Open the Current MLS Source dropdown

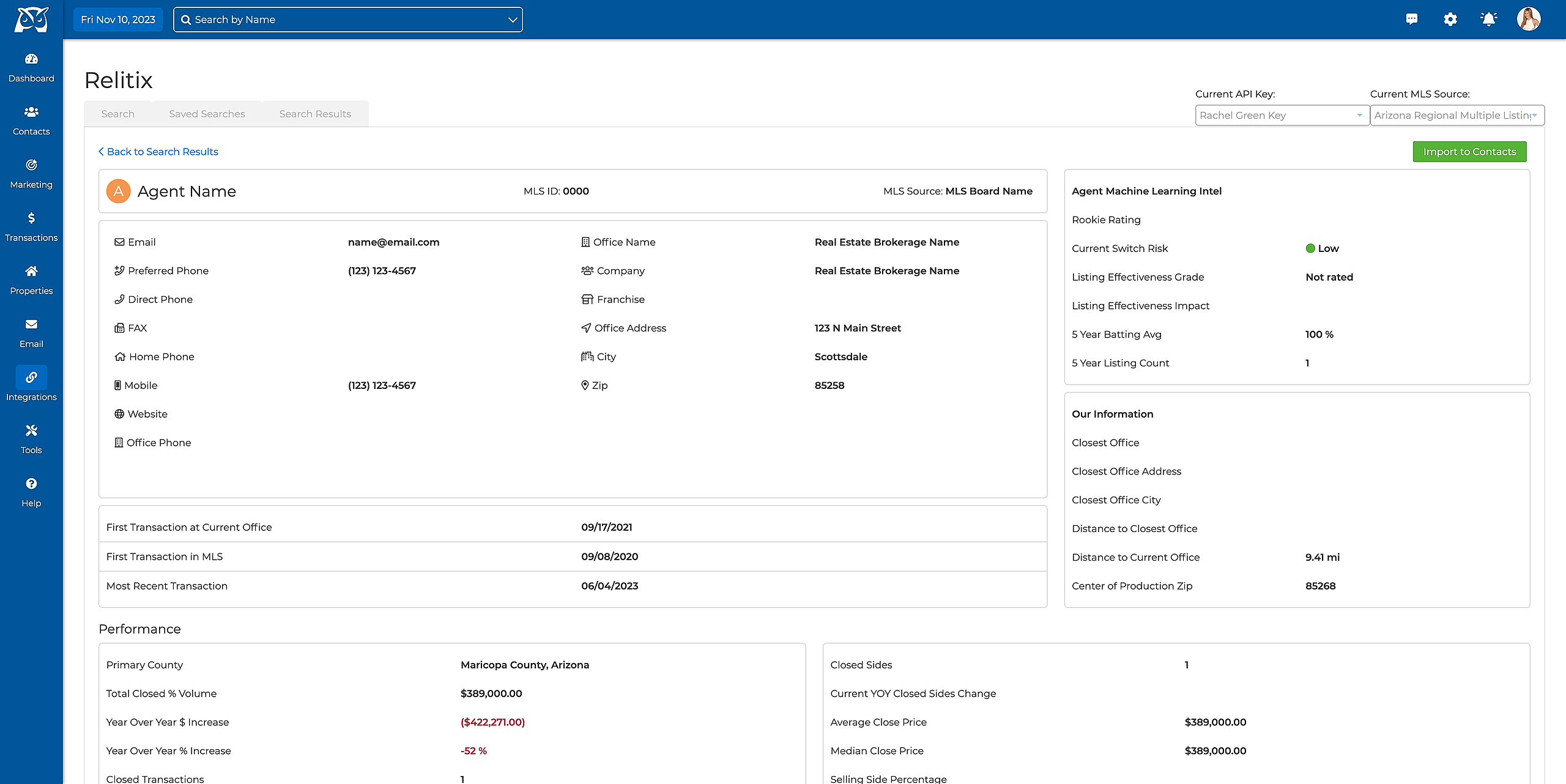[1457, 116]
